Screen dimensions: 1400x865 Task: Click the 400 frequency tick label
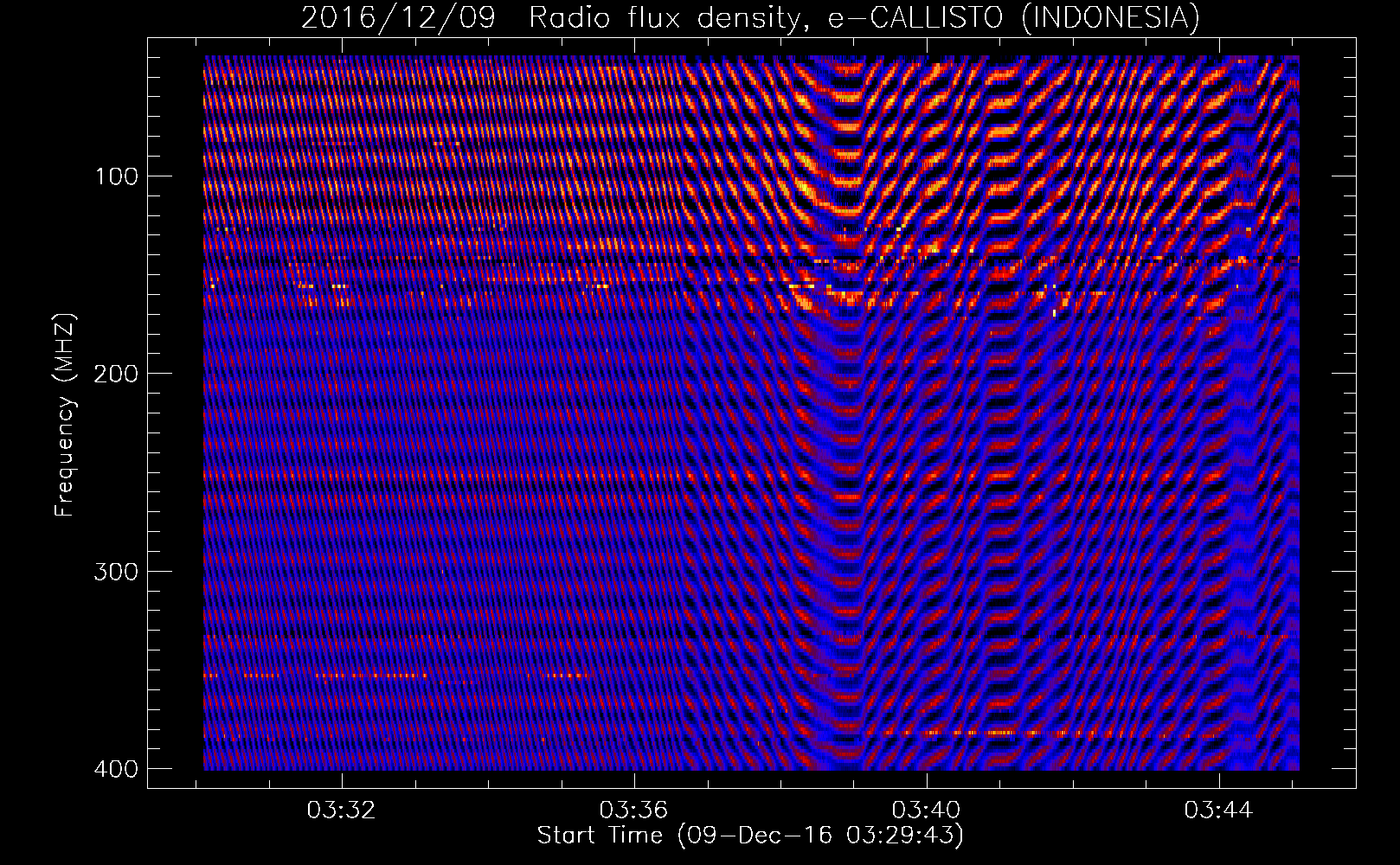tap(115, 769)
